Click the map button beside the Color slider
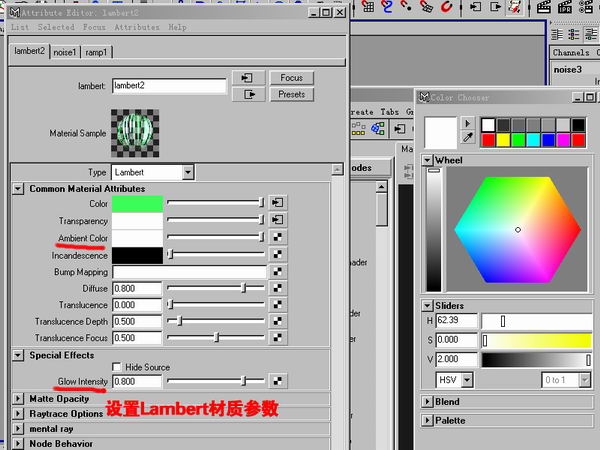 pyautogui.click(x=278, y=202)
